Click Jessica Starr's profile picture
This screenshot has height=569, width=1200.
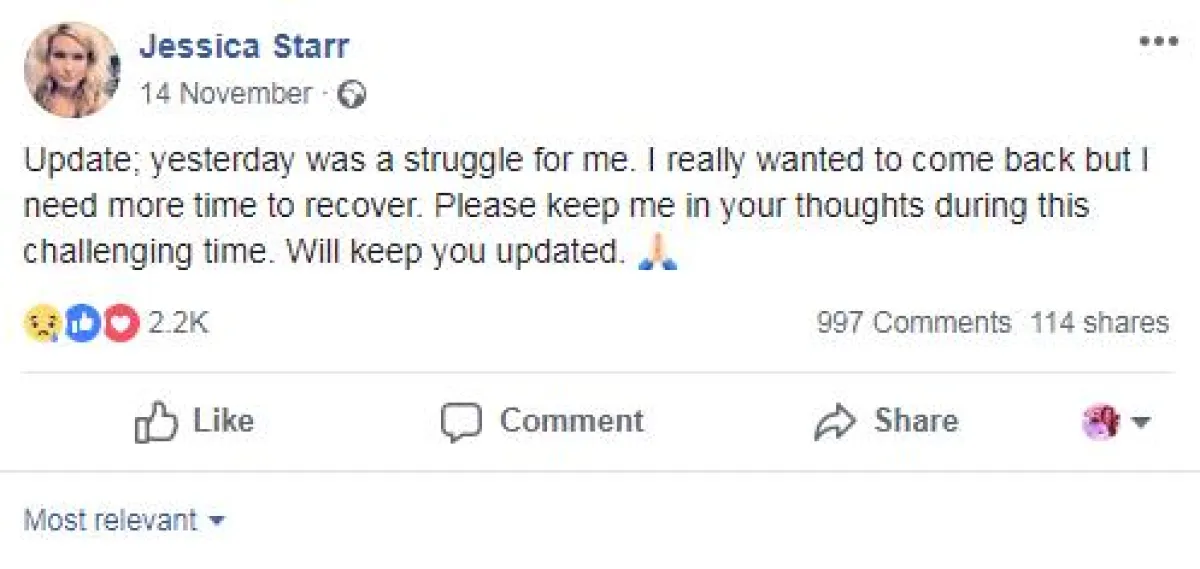coord(70,68)
